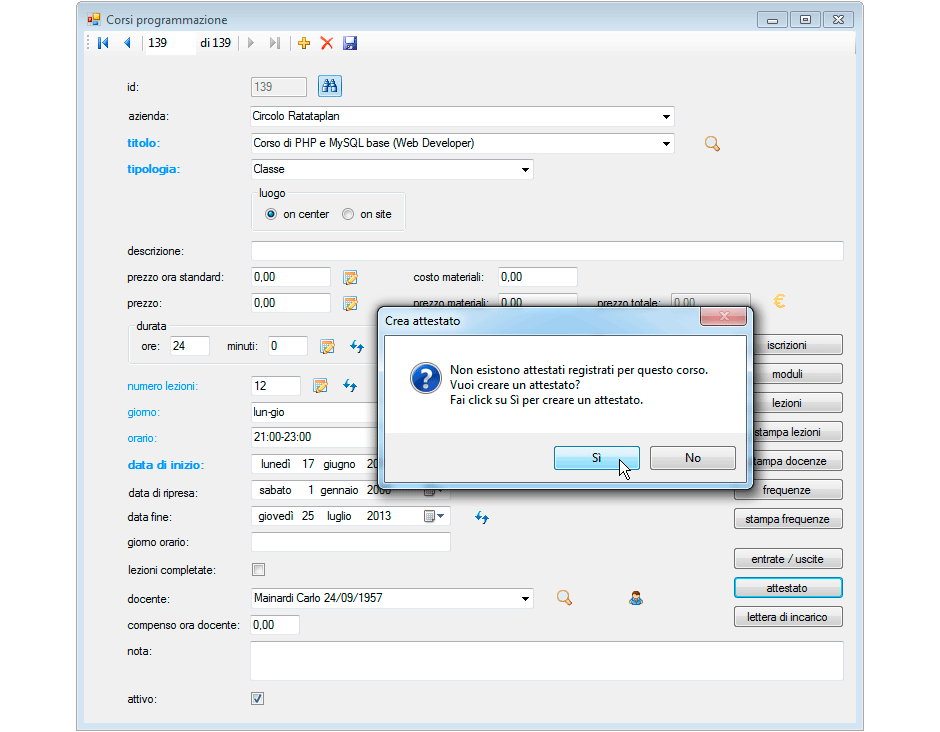Click the attestato button

pyautogui.click(x=788, y=588)
